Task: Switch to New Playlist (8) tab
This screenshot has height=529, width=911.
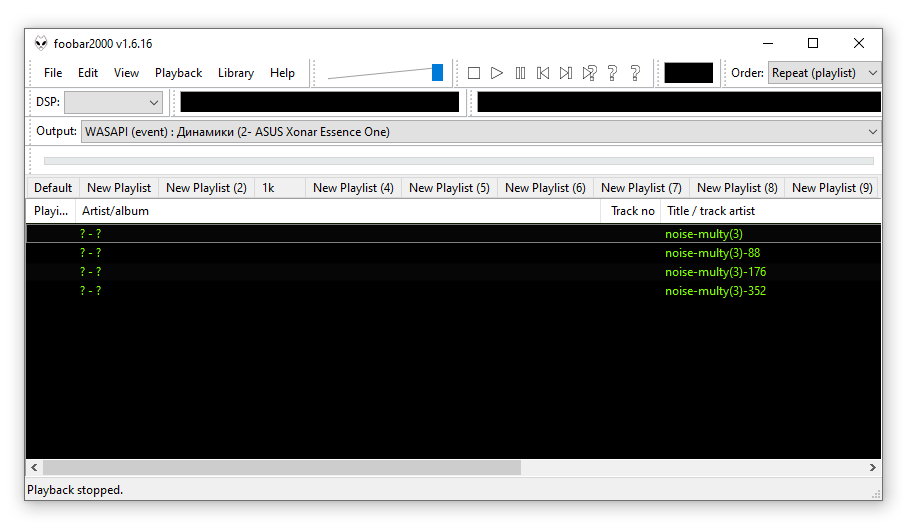Action: point(737,188)
